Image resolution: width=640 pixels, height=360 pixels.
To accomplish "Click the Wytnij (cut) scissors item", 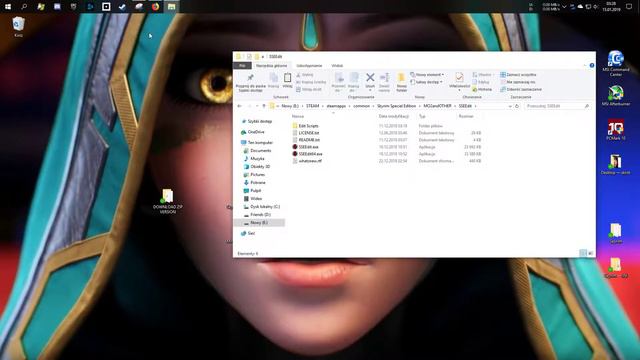I will tap(305, 75).
